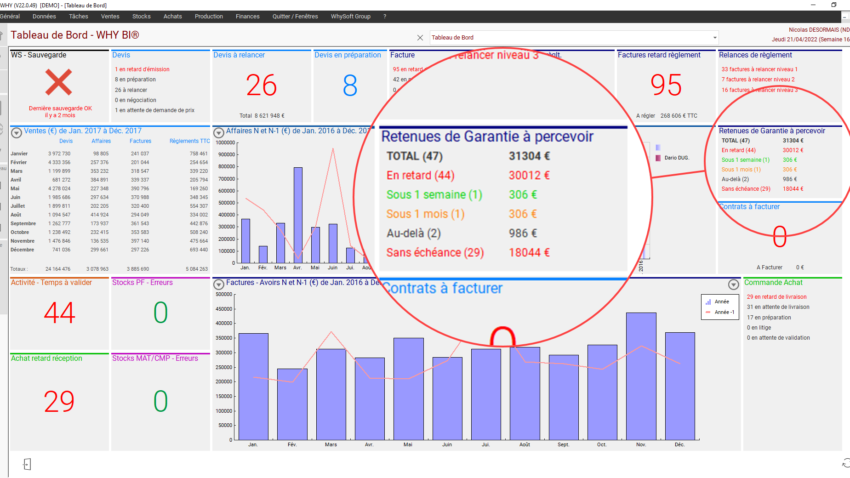Select the Janvier row in Ventes table
The height and width of the screenshot is (478, 850).
[x=109, y=154]
